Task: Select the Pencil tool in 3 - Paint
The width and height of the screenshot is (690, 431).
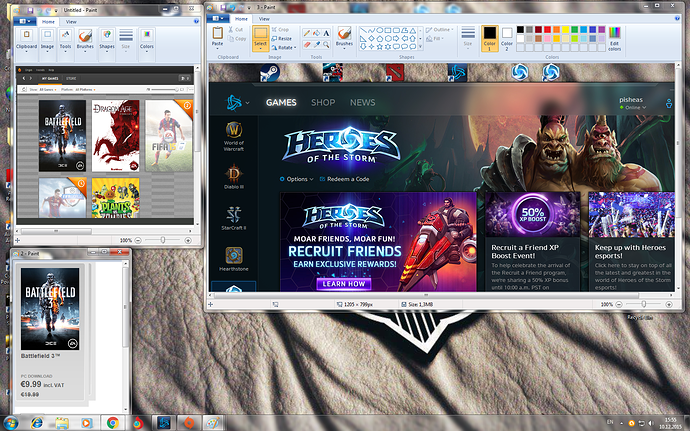Action: 307,33
